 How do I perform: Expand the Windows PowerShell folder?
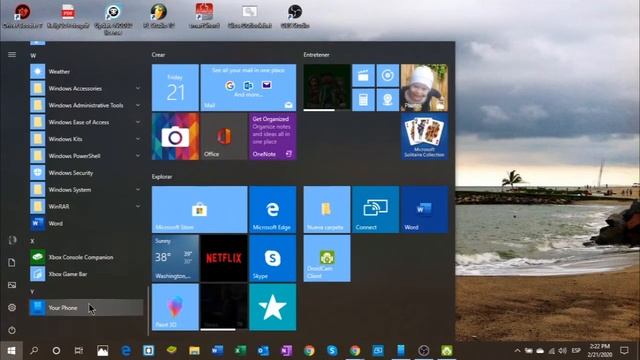pos(86,156)
